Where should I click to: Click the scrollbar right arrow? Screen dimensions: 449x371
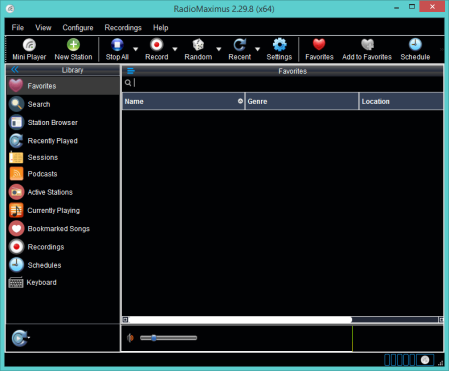[x=441, y=320]
